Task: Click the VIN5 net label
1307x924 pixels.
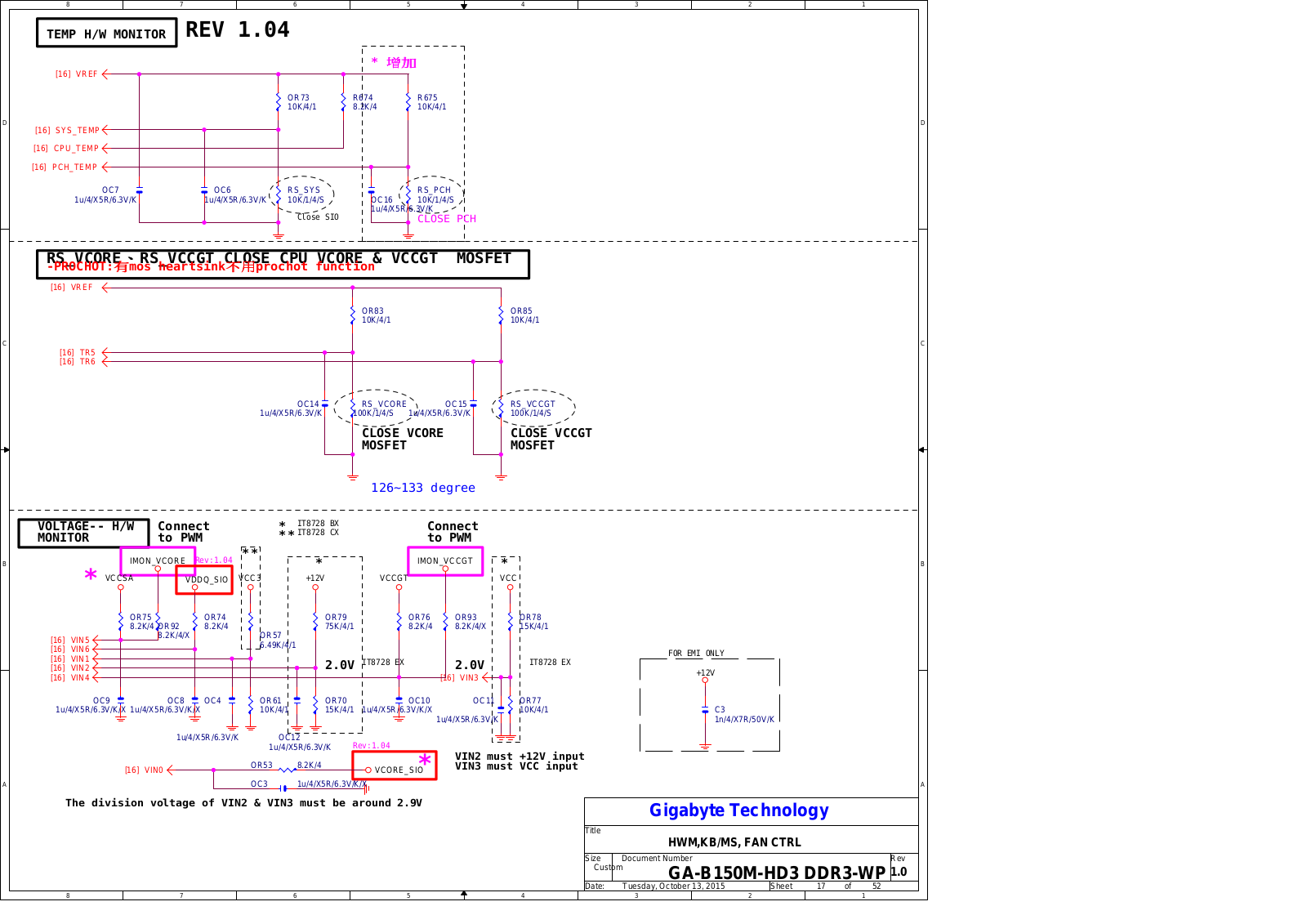Action: [80, 641]
